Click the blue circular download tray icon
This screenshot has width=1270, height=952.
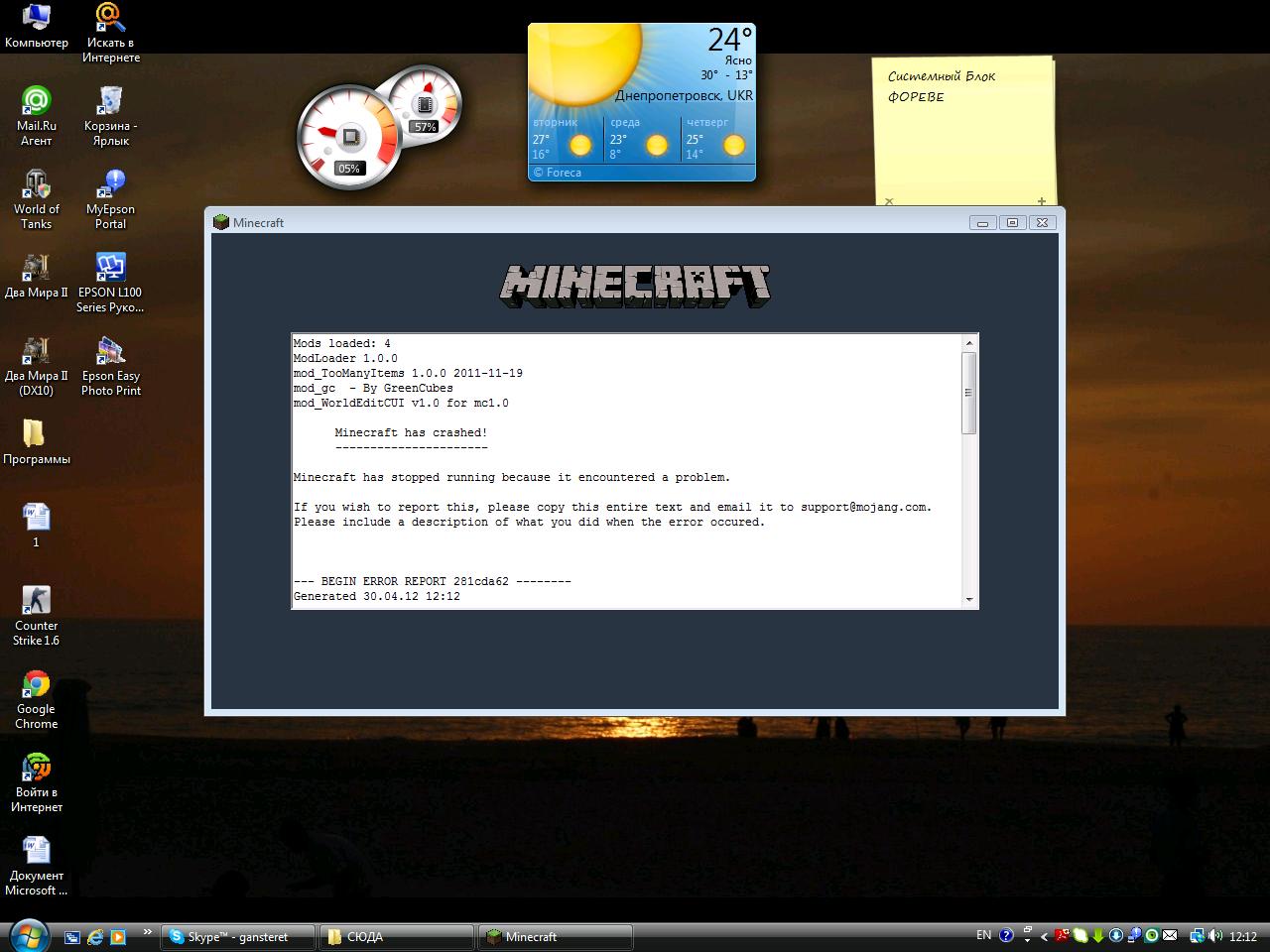pos(1116,935)
